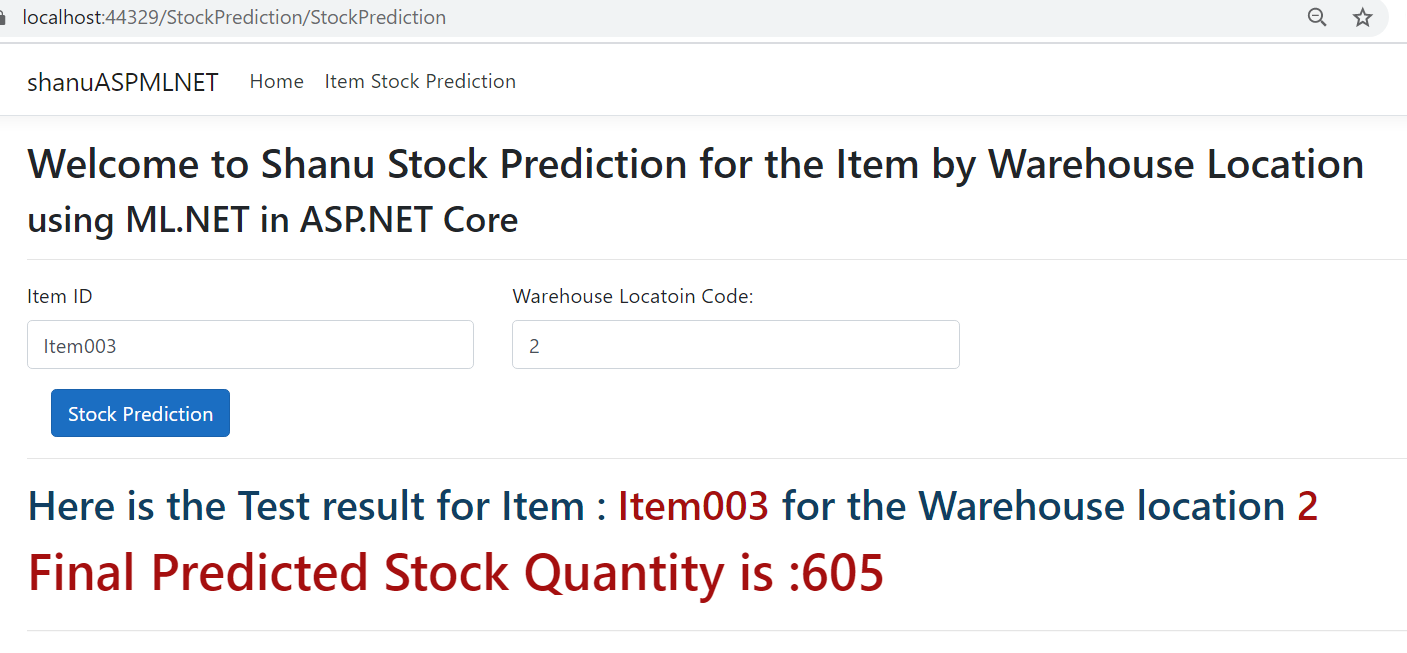Viewport: 1407px width, 653px height.
Task: Click the Warehouse Locatoin Code input field
Action: pos(736,345)
